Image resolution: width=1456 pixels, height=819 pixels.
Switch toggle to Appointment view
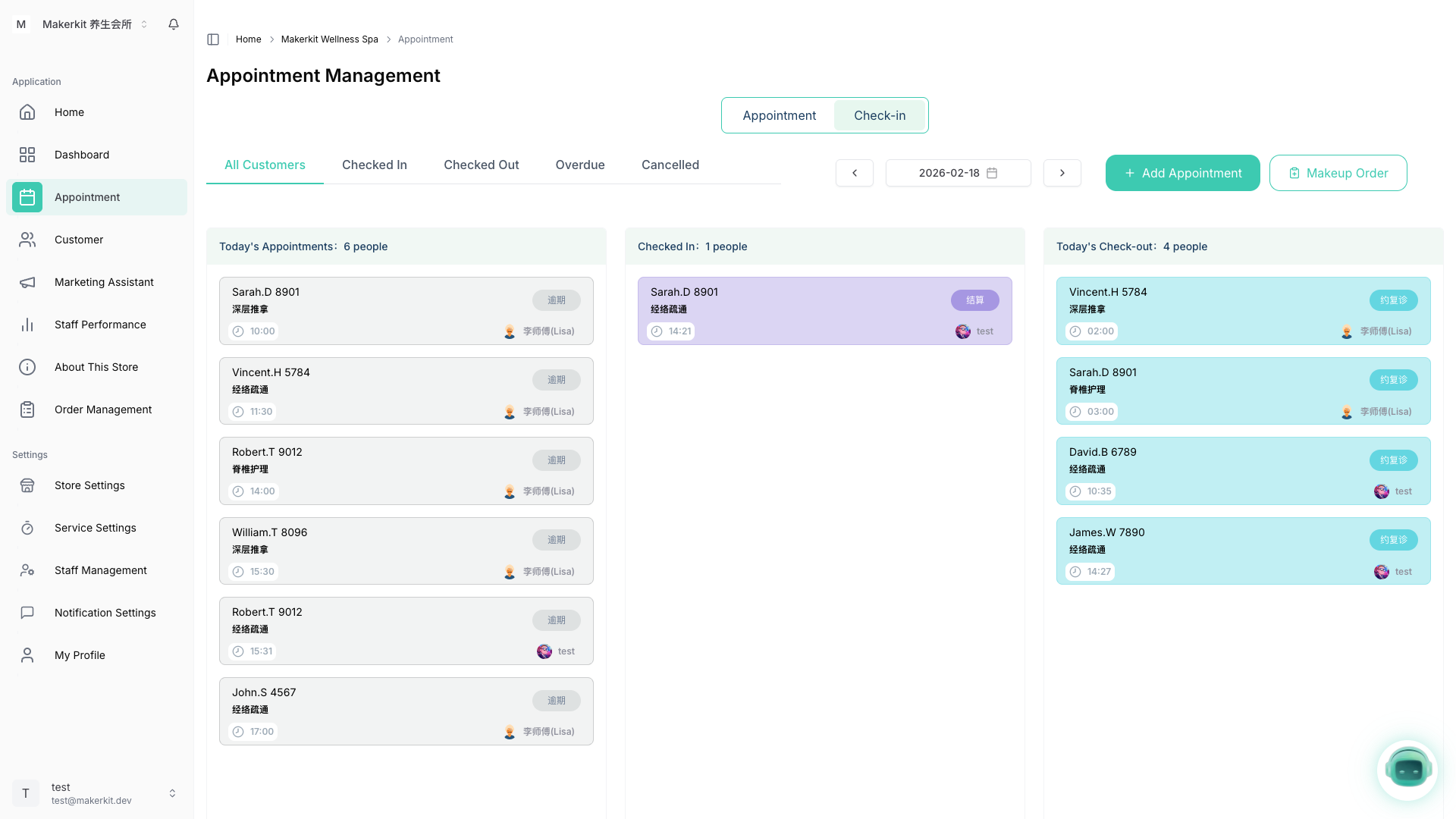[x=779, y=115]
